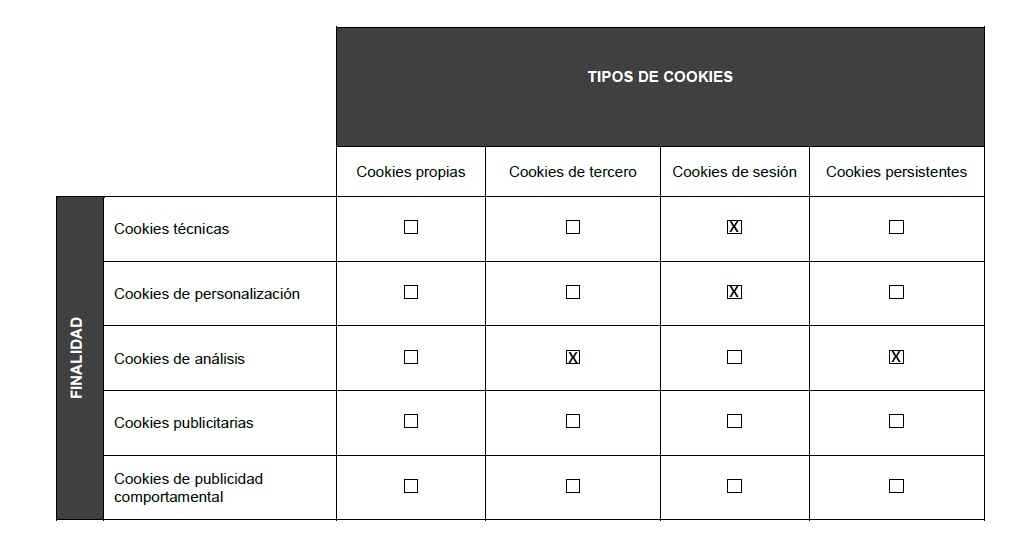
Task: Click the FINALIDAD vertical label
Action: (x=77, y=358)
